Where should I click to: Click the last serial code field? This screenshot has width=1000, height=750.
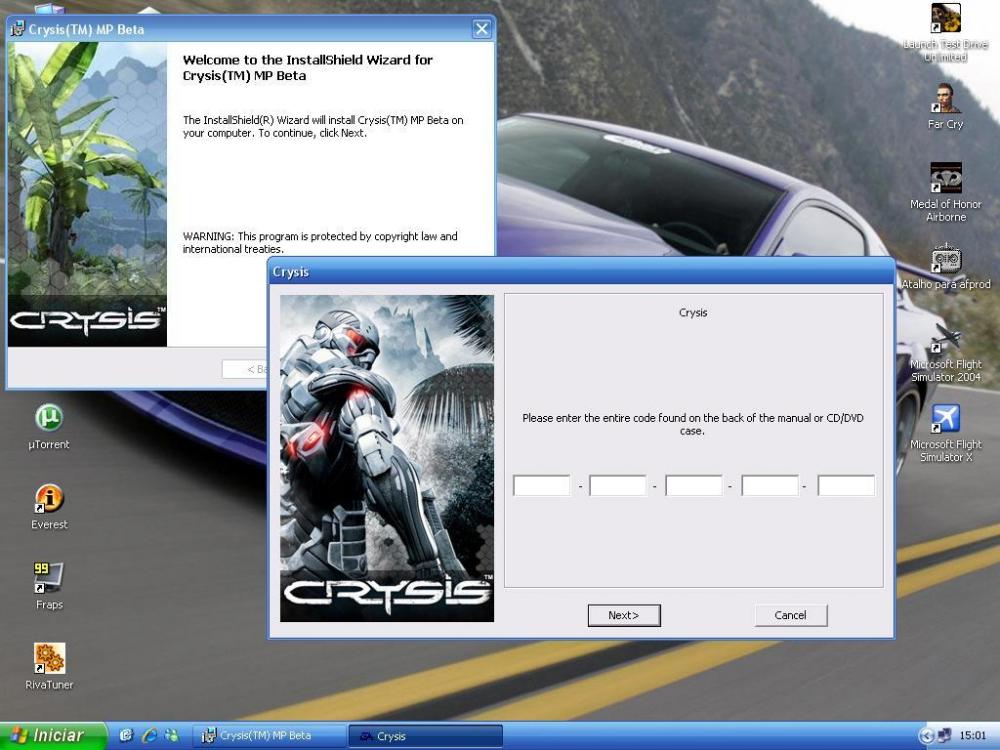pos(846,486)
